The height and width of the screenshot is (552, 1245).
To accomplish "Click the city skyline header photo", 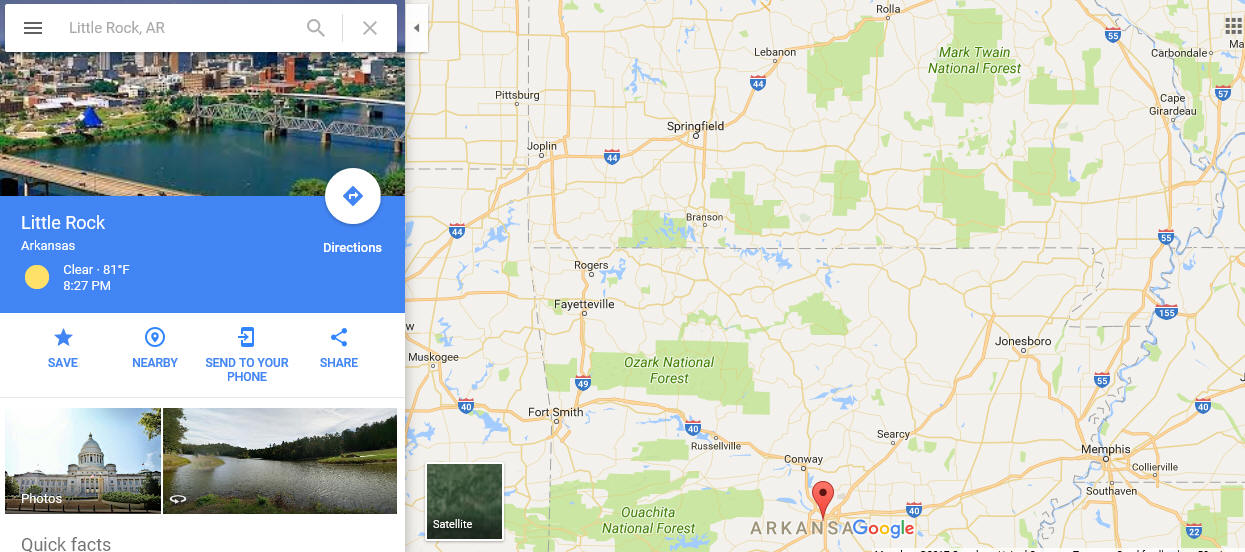I will click(x=202, y=124).
